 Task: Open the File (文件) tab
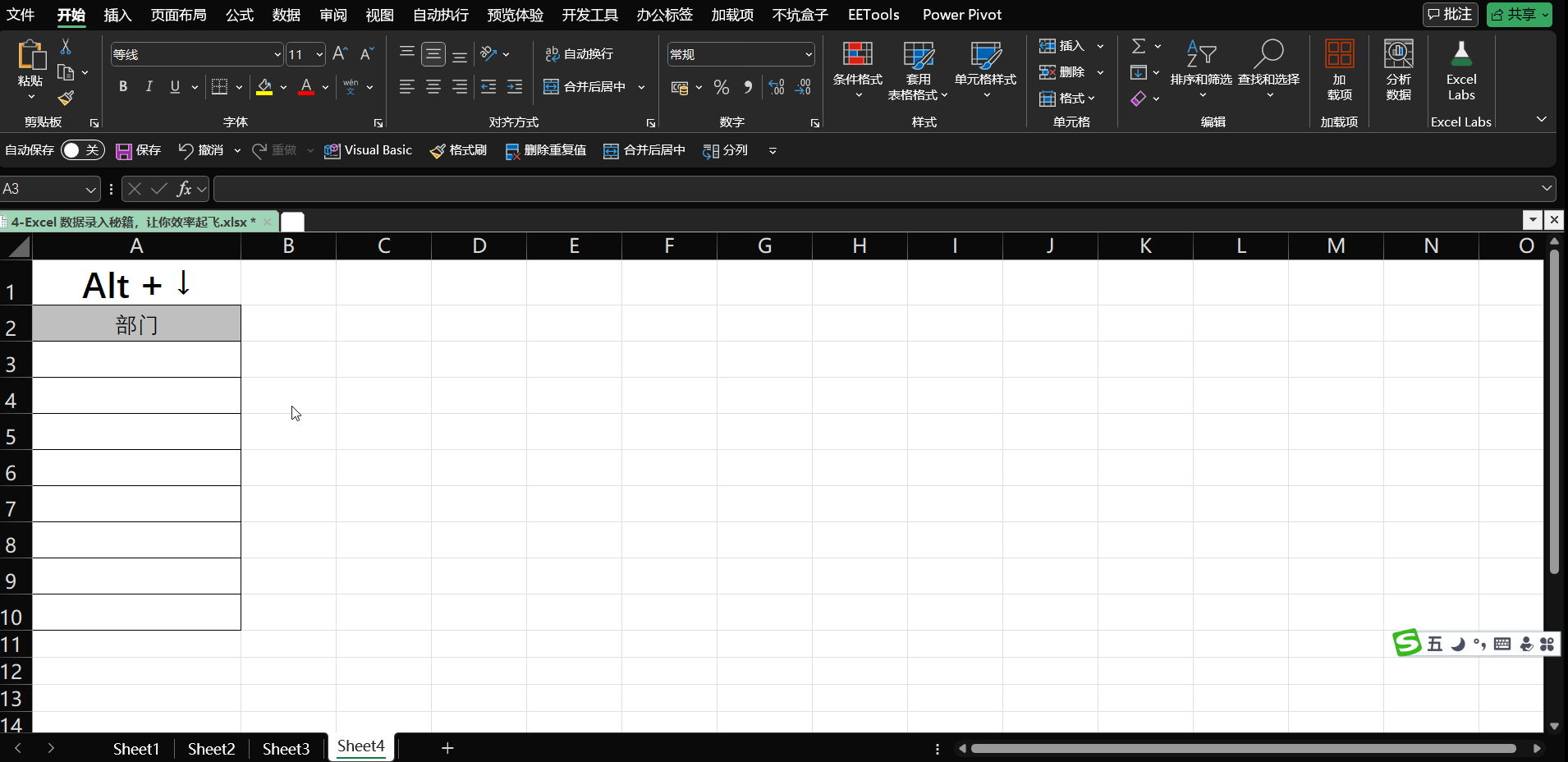(21, 15)
